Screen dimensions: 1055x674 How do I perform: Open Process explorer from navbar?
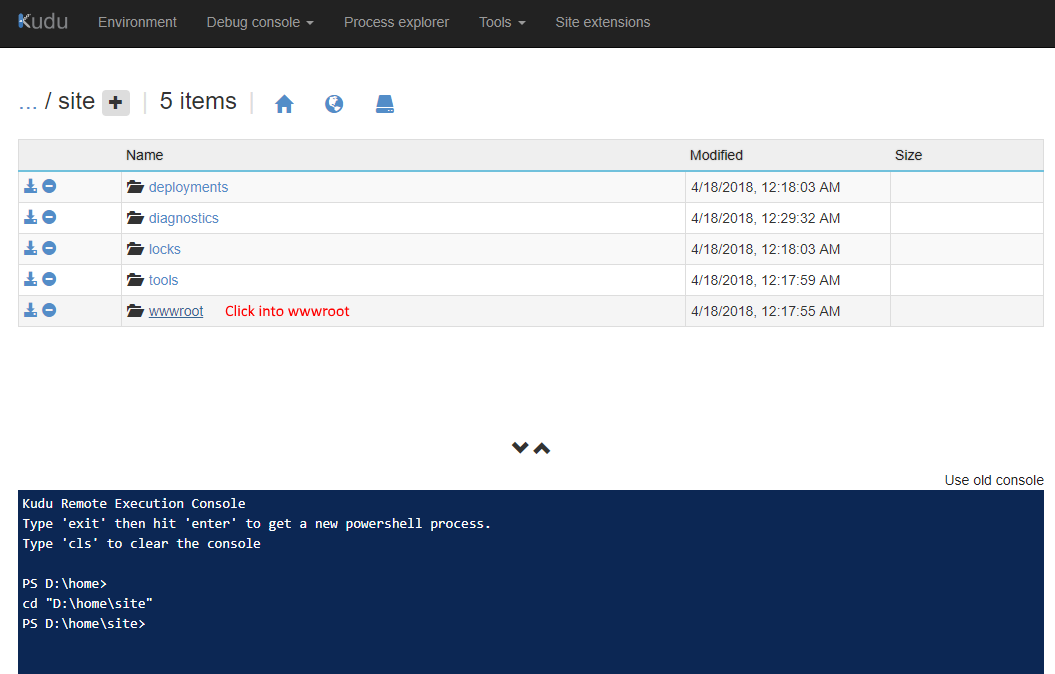click(x=396, y=22)
